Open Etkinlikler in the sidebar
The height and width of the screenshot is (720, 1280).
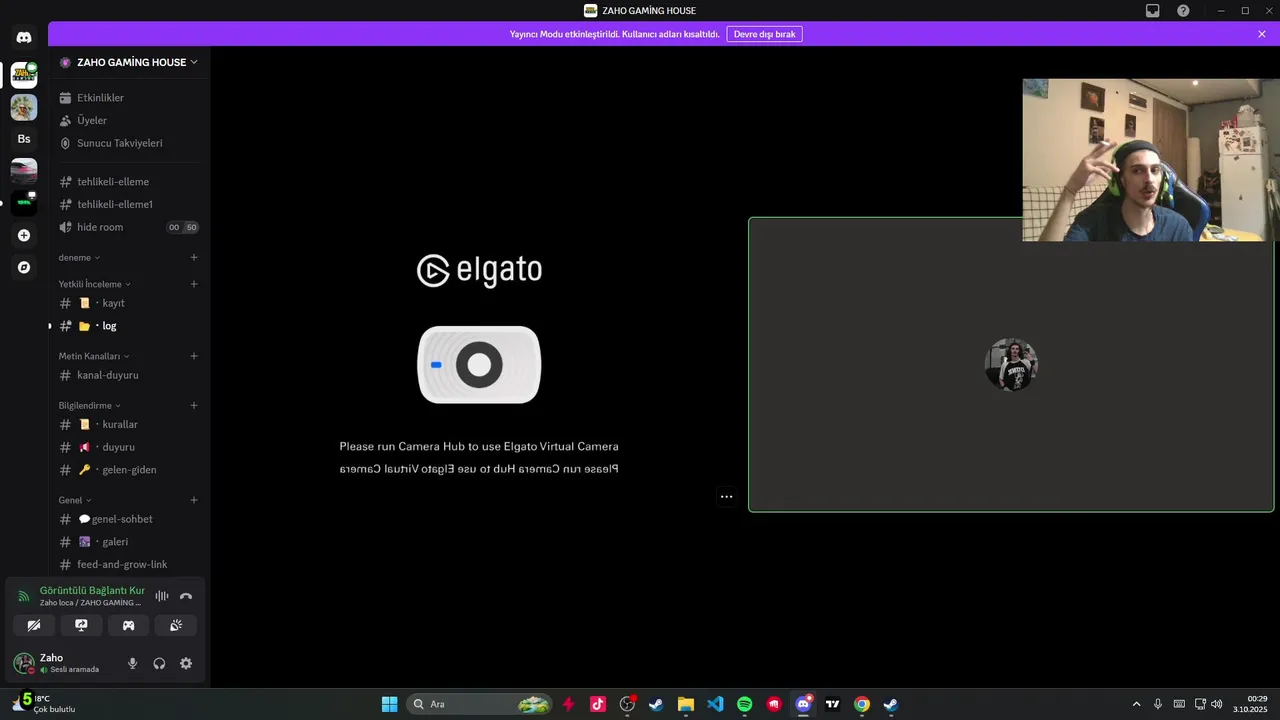[128, 98]
